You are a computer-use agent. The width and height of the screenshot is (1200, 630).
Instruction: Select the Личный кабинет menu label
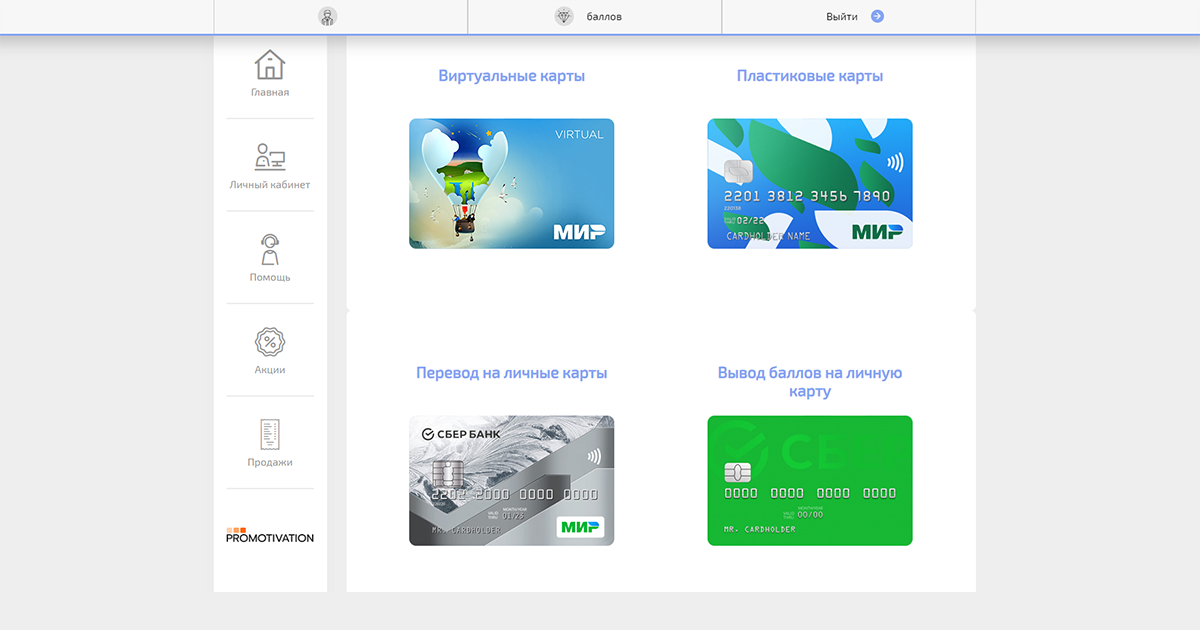(270, 185)
